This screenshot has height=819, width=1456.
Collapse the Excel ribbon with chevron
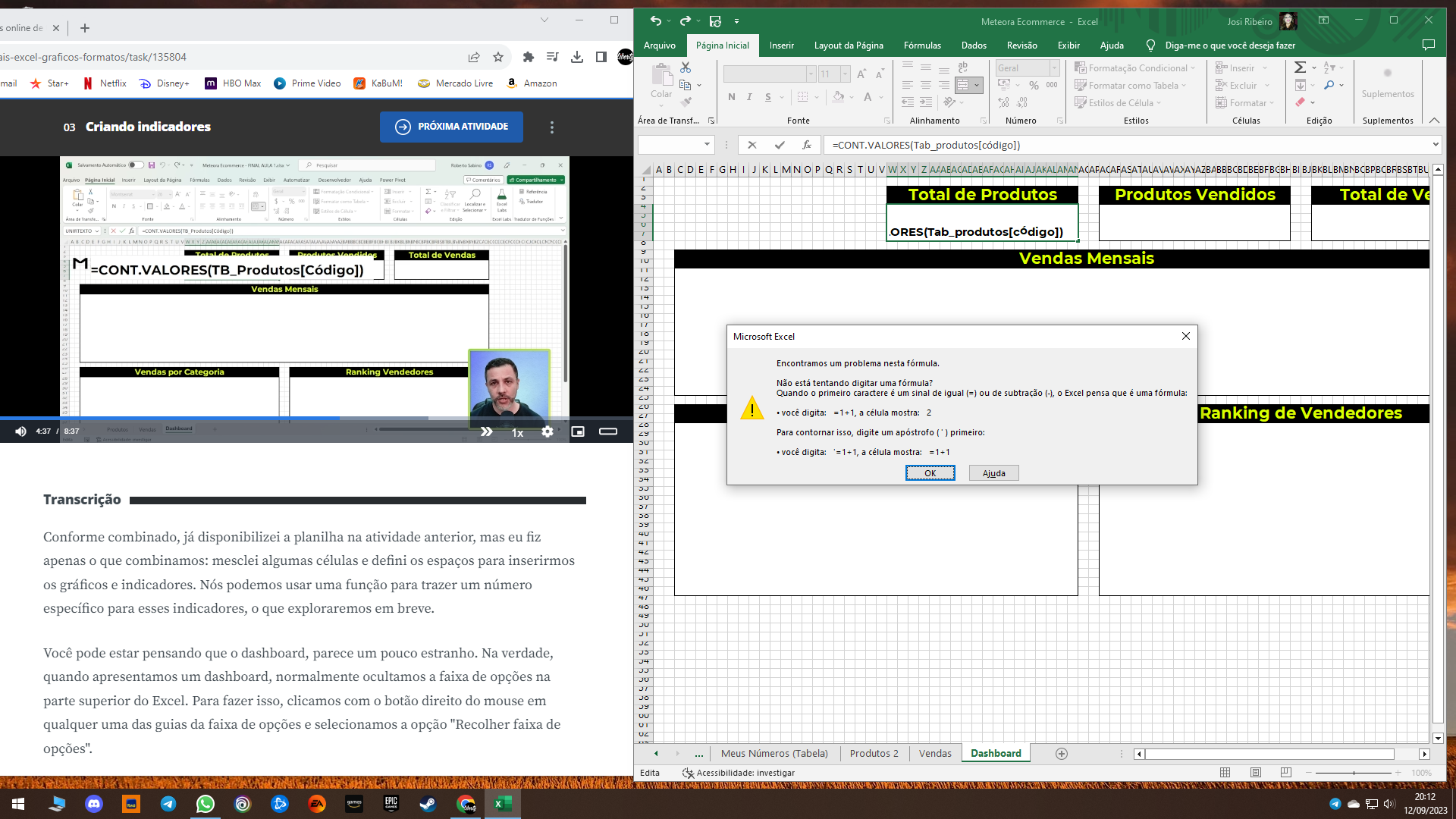click(1434, 121)
